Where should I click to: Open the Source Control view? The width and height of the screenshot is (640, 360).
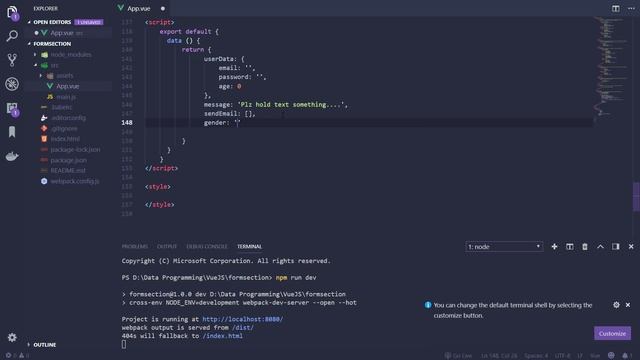12,60
